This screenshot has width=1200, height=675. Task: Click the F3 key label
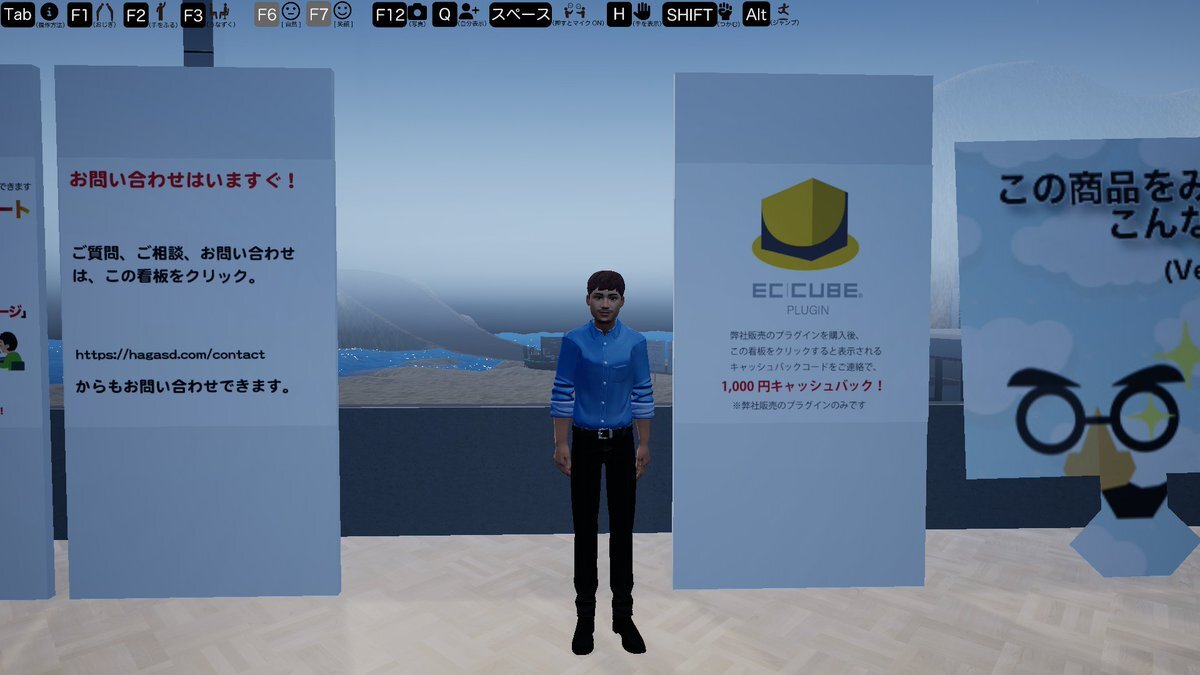tap(194, 14)
